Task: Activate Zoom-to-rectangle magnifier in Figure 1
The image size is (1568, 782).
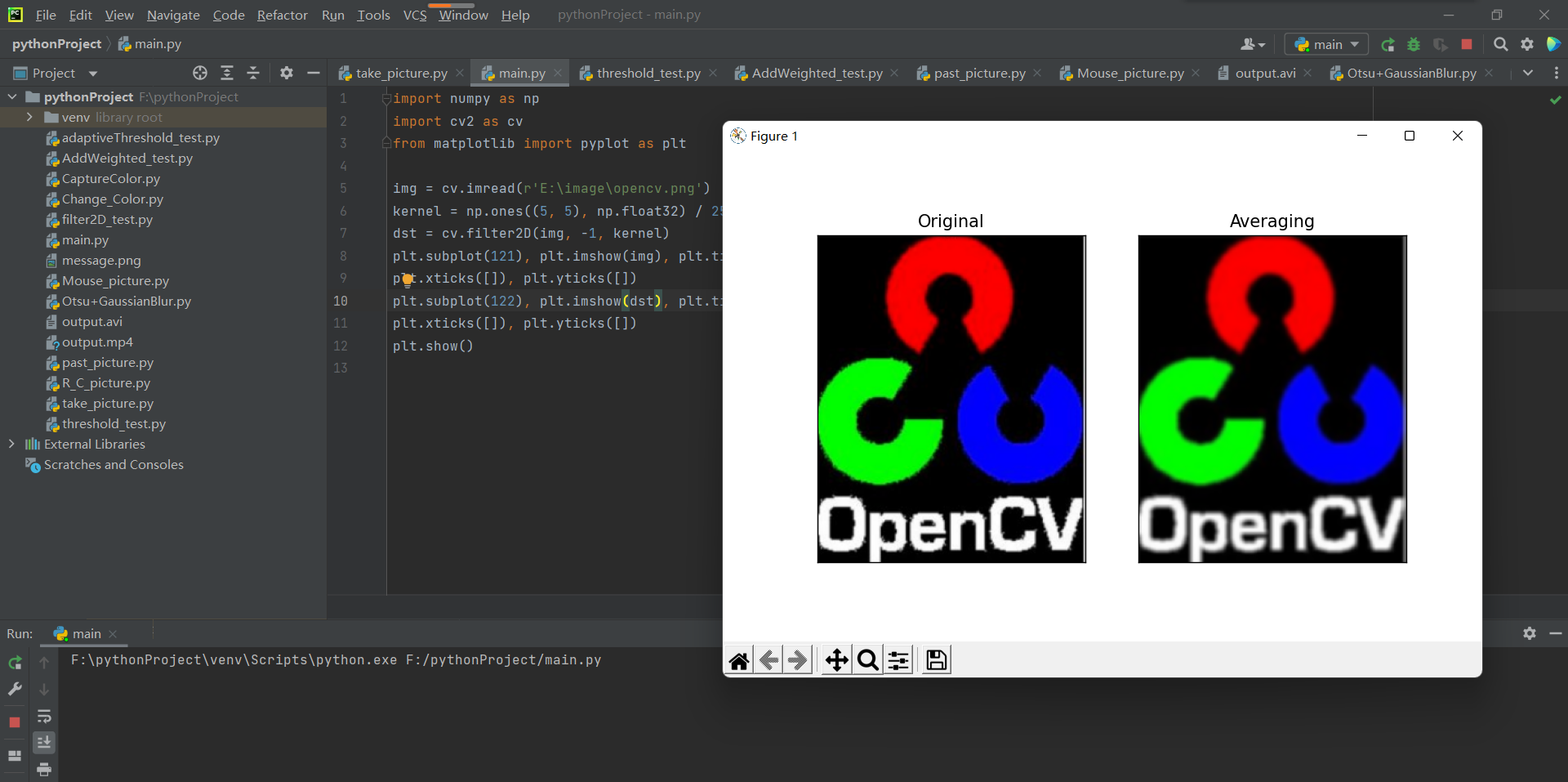Action: pyautogui.click(x=867, y=660)
